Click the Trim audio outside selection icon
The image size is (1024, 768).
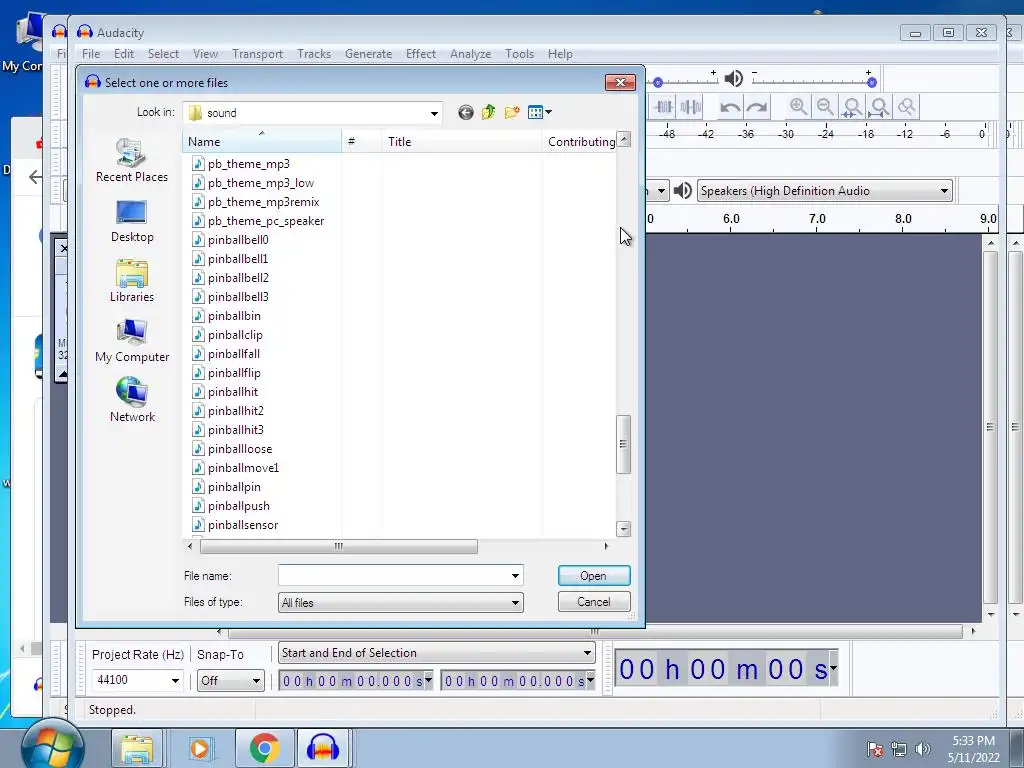pos(664,107)
